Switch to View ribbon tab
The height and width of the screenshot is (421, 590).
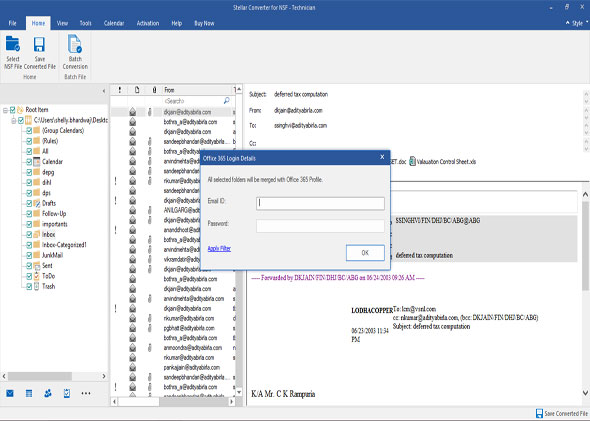[x=62, y=23]
